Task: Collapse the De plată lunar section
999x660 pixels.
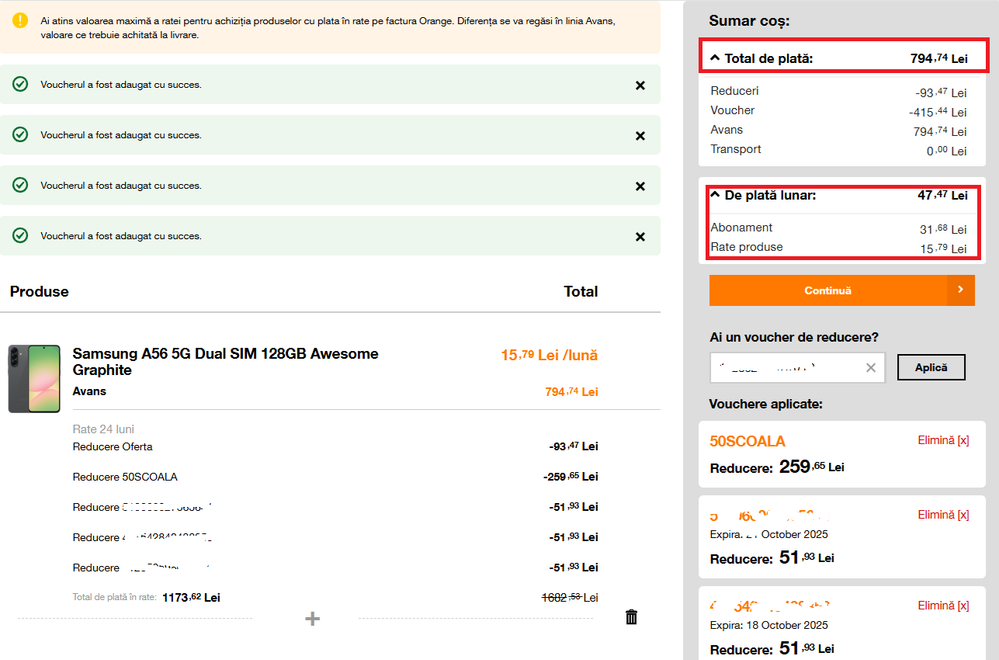Action: (x=715, y=195)
